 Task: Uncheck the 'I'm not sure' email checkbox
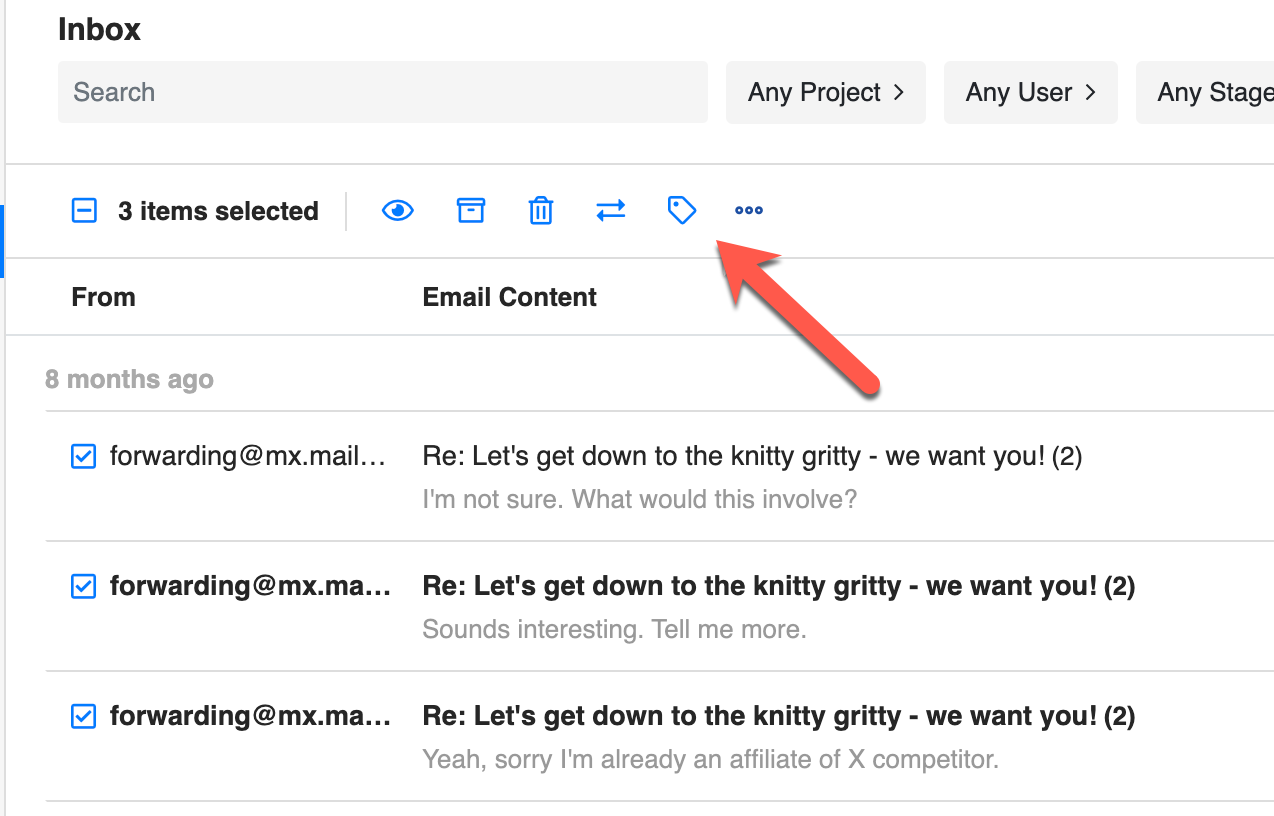[x=84, y=457]
